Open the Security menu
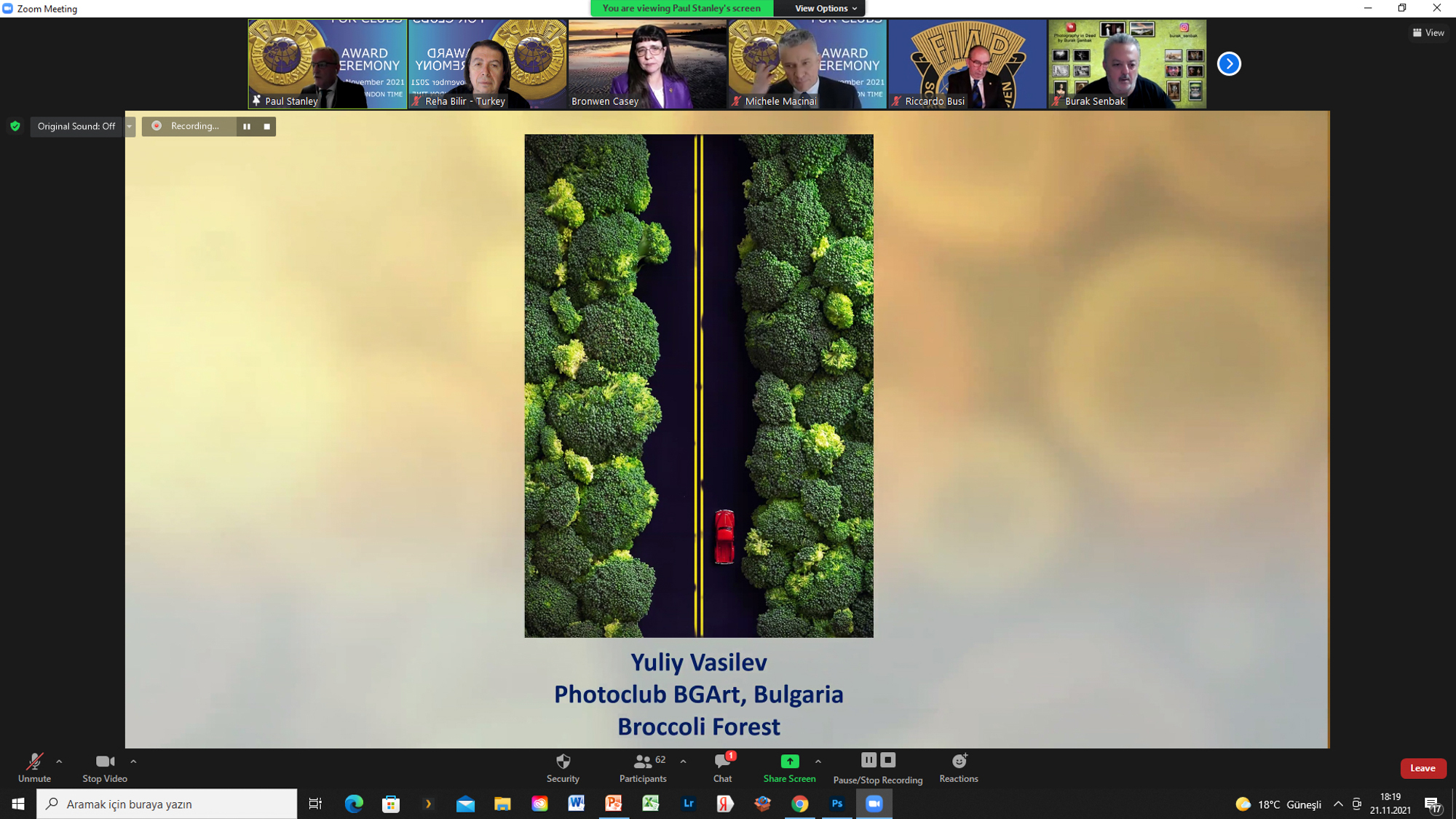The width and height of the screenshot is (1456, 819). pos(563,767)
